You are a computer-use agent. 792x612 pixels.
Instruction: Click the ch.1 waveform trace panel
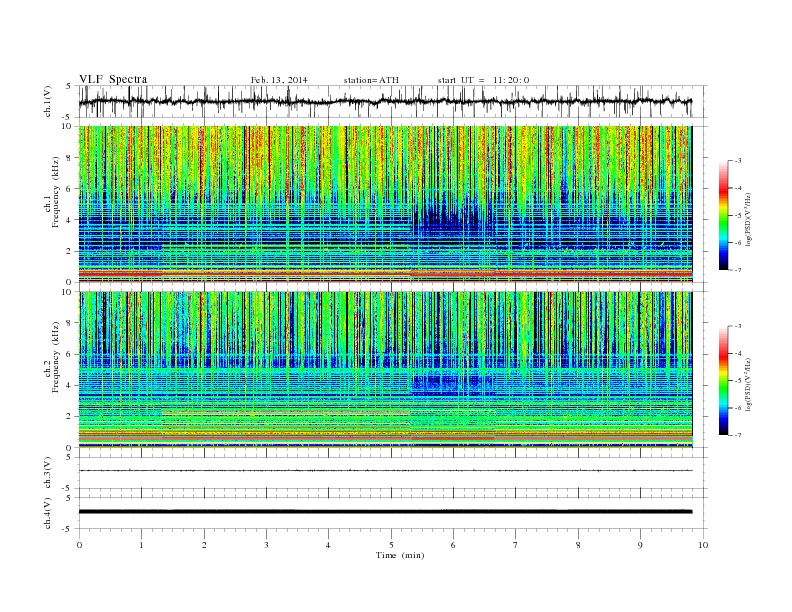click(393, 101)
